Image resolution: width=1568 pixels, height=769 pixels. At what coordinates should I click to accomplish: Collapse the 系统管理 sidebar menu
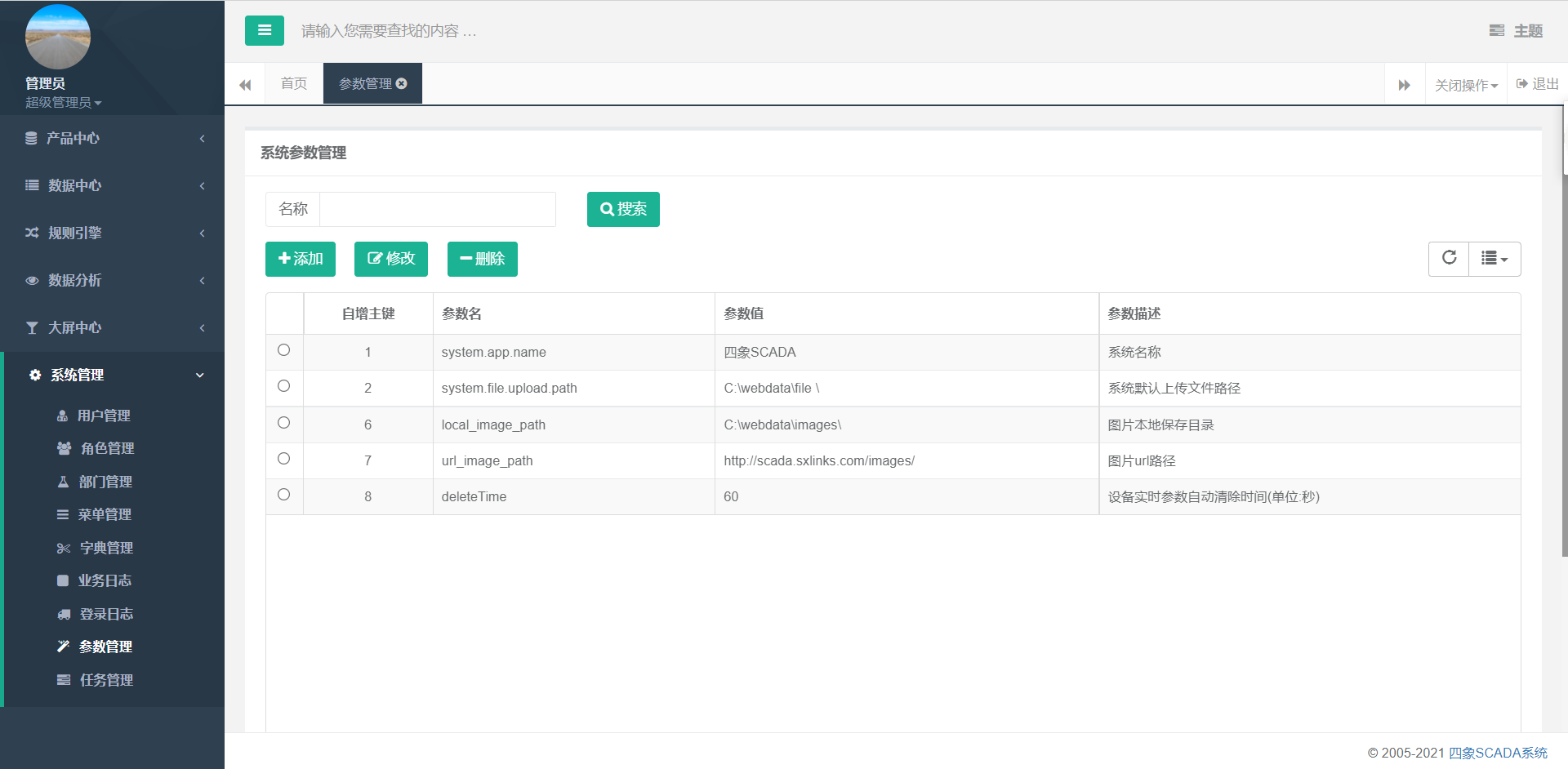(x=113, y=376)
